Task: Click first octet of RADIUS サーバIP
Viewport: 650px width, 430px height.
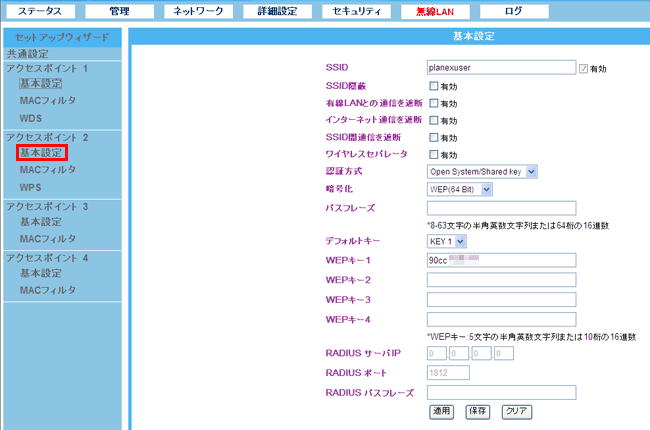Action: [437, 353]
